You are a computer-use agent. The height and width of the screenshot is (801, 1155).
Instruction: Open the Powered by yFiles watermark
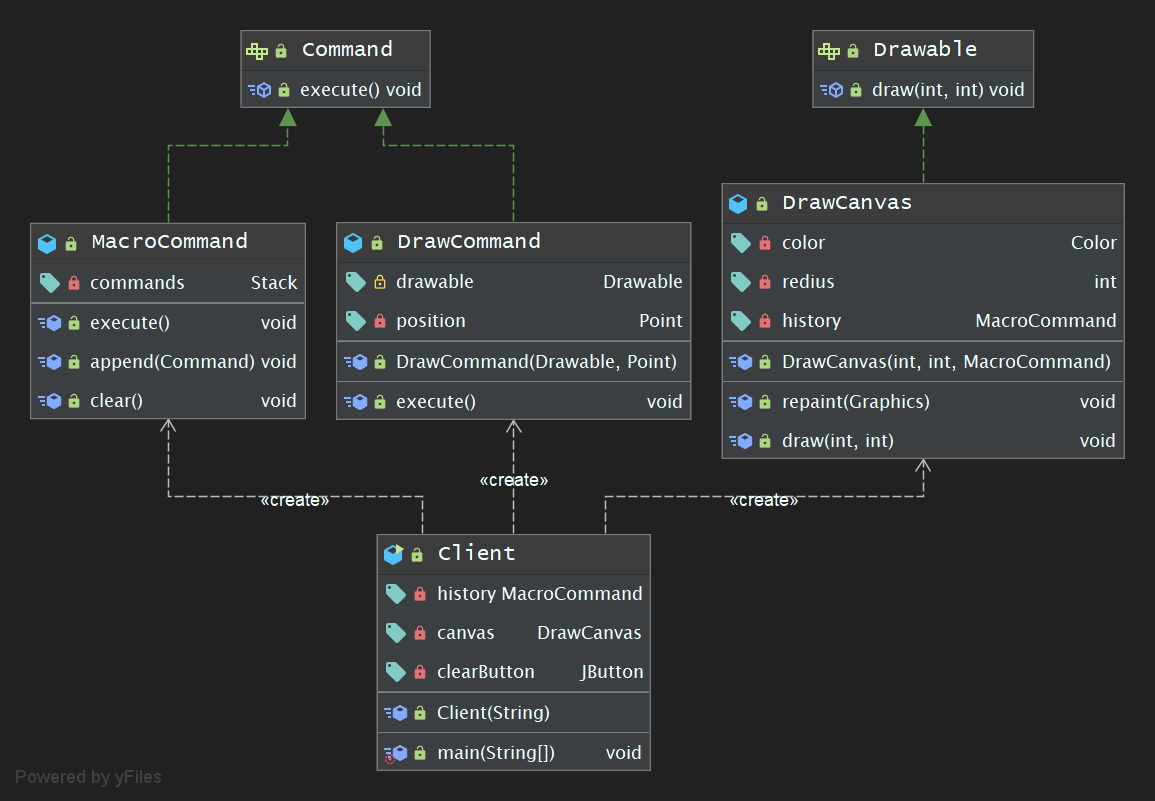coord(88,777)
